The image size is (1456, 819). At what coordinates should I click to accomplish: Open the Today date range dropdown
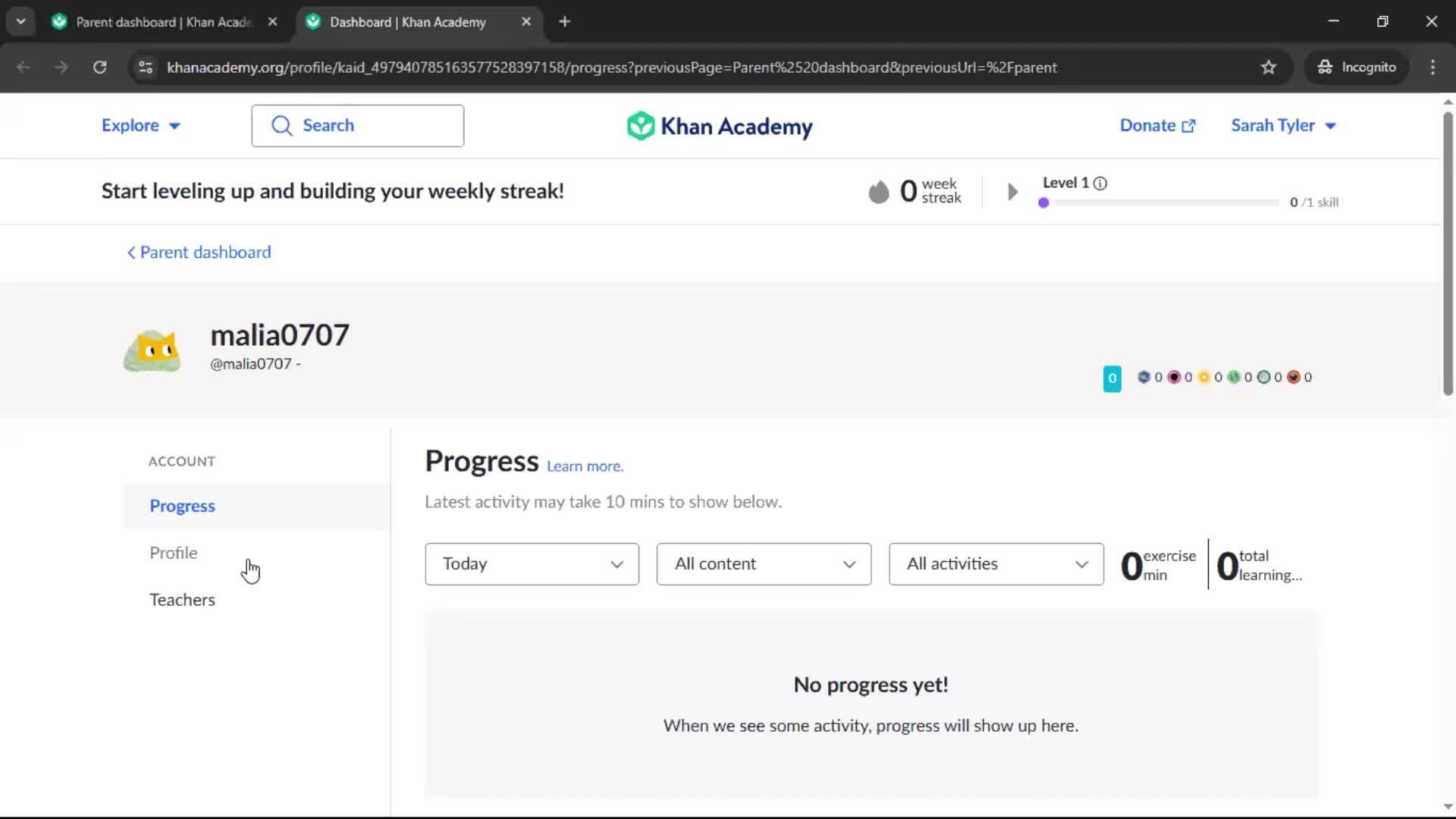[532, 564]
